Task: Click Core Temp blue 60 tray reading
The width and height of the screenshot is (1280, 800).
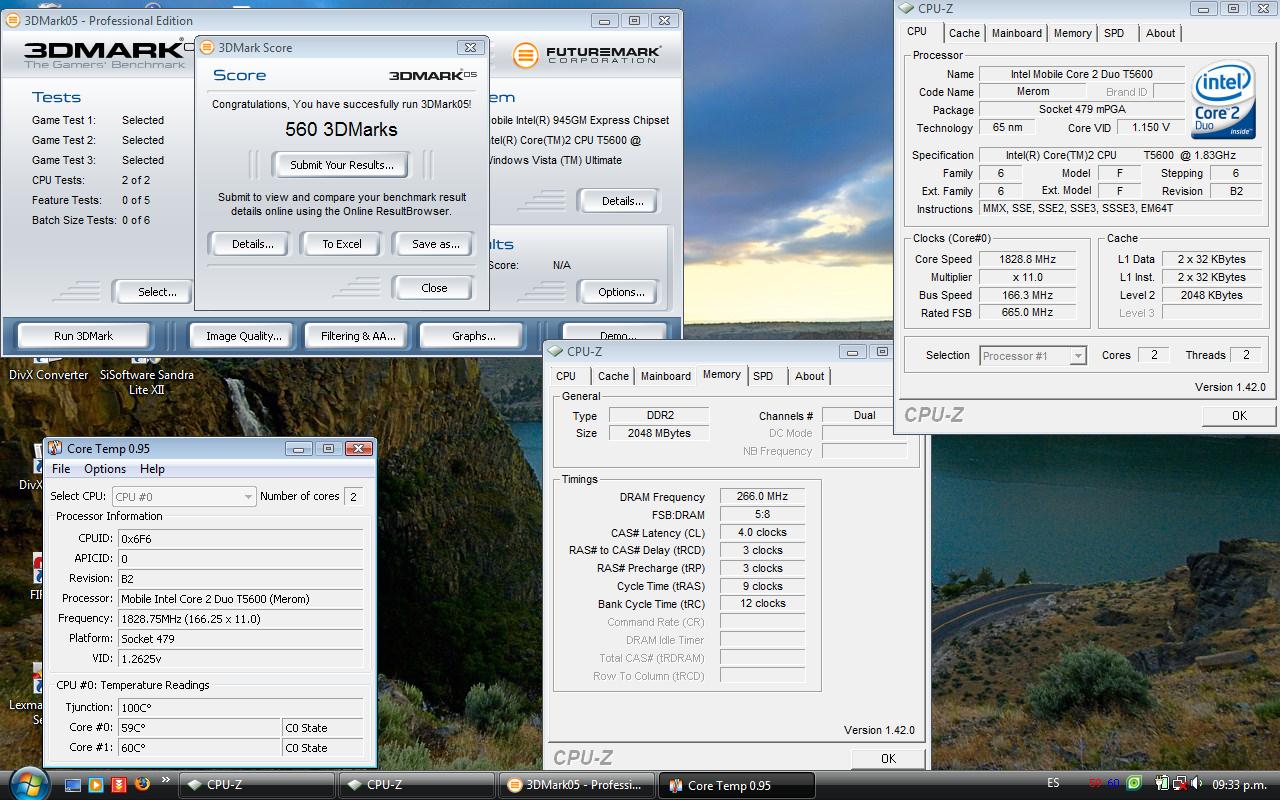Action: click(x=1113, y=783)
